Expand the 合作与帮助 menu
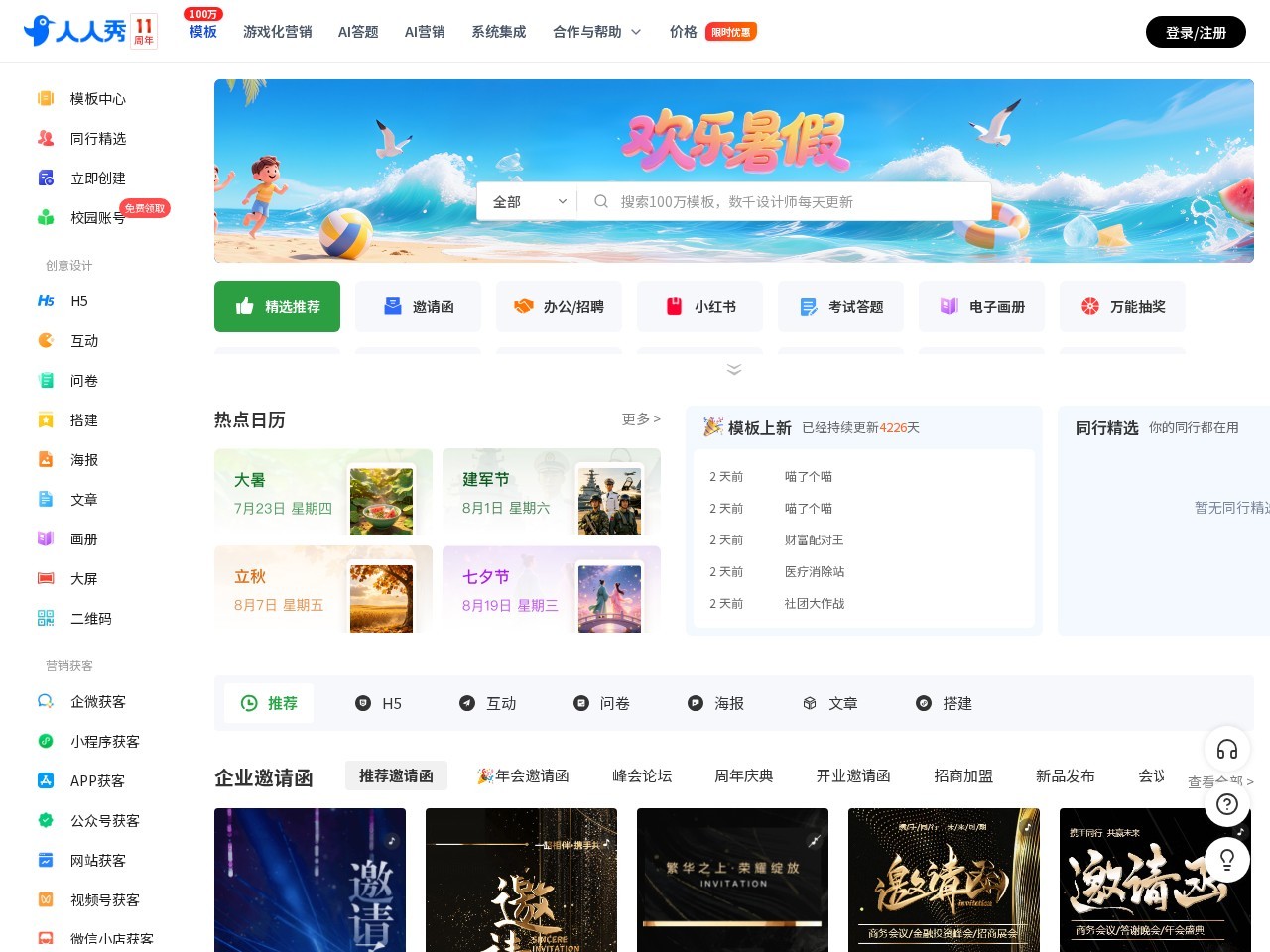The image size is (1270, 952). click(x=596, y=32)
